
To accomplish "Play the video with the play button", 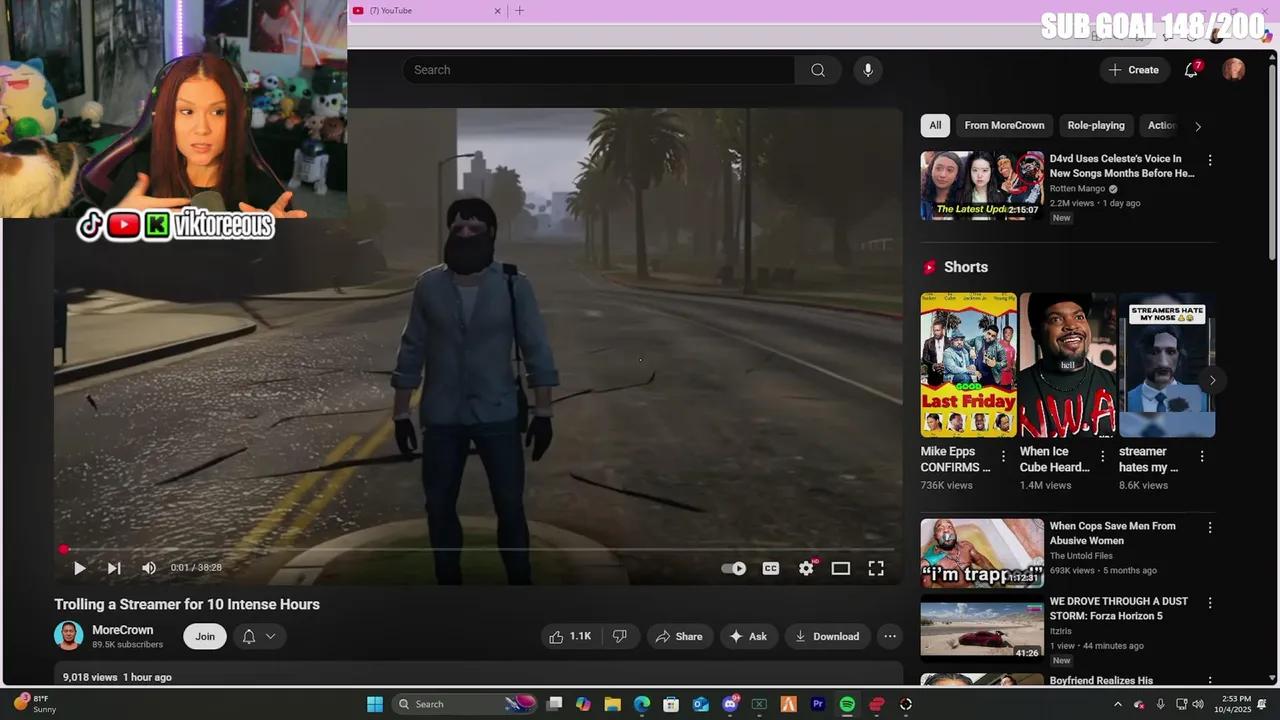I will [x=79, y=568].
